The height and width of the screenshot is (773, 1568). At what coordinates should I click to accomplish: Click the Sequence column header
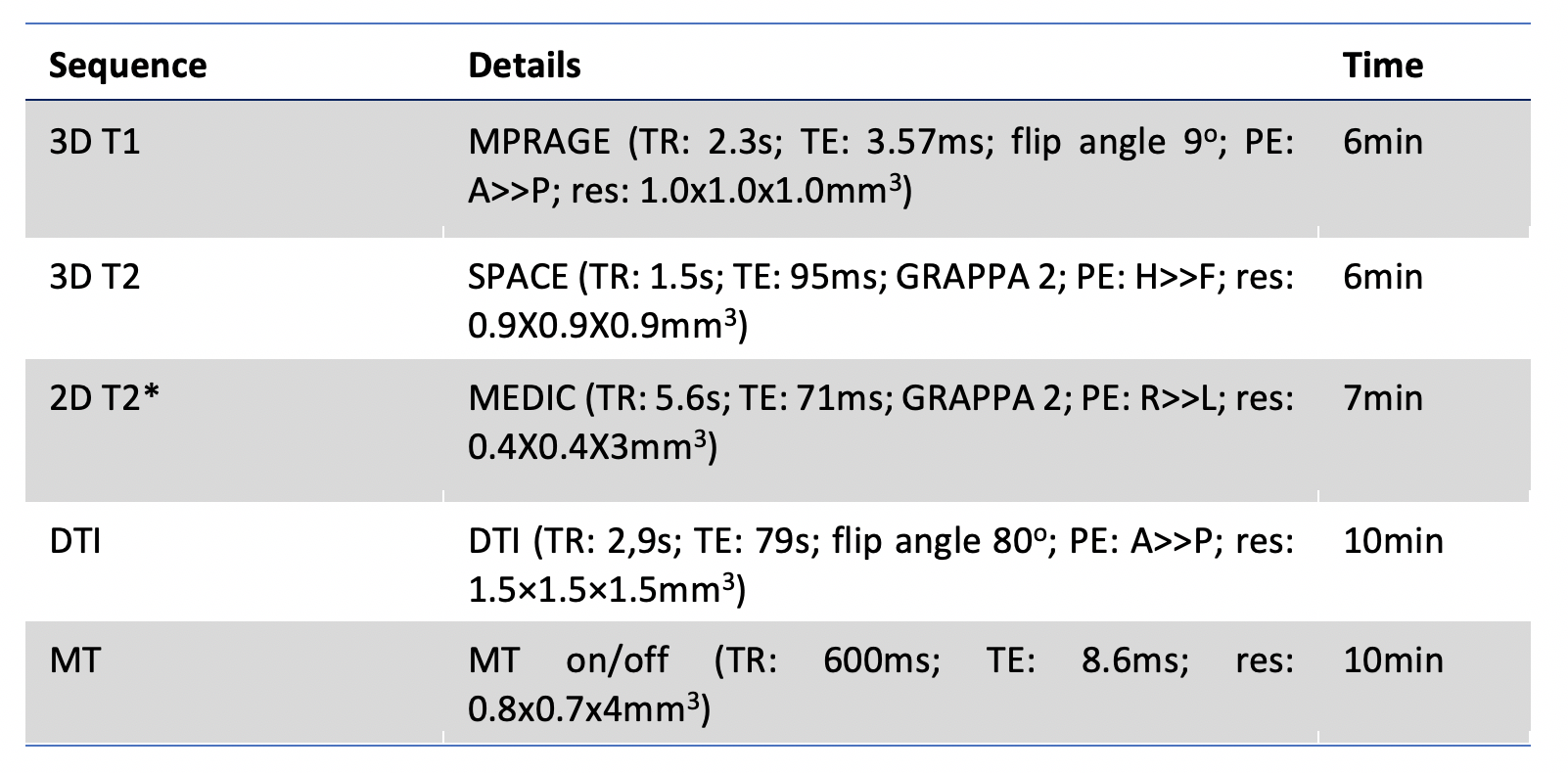[127, 66]
